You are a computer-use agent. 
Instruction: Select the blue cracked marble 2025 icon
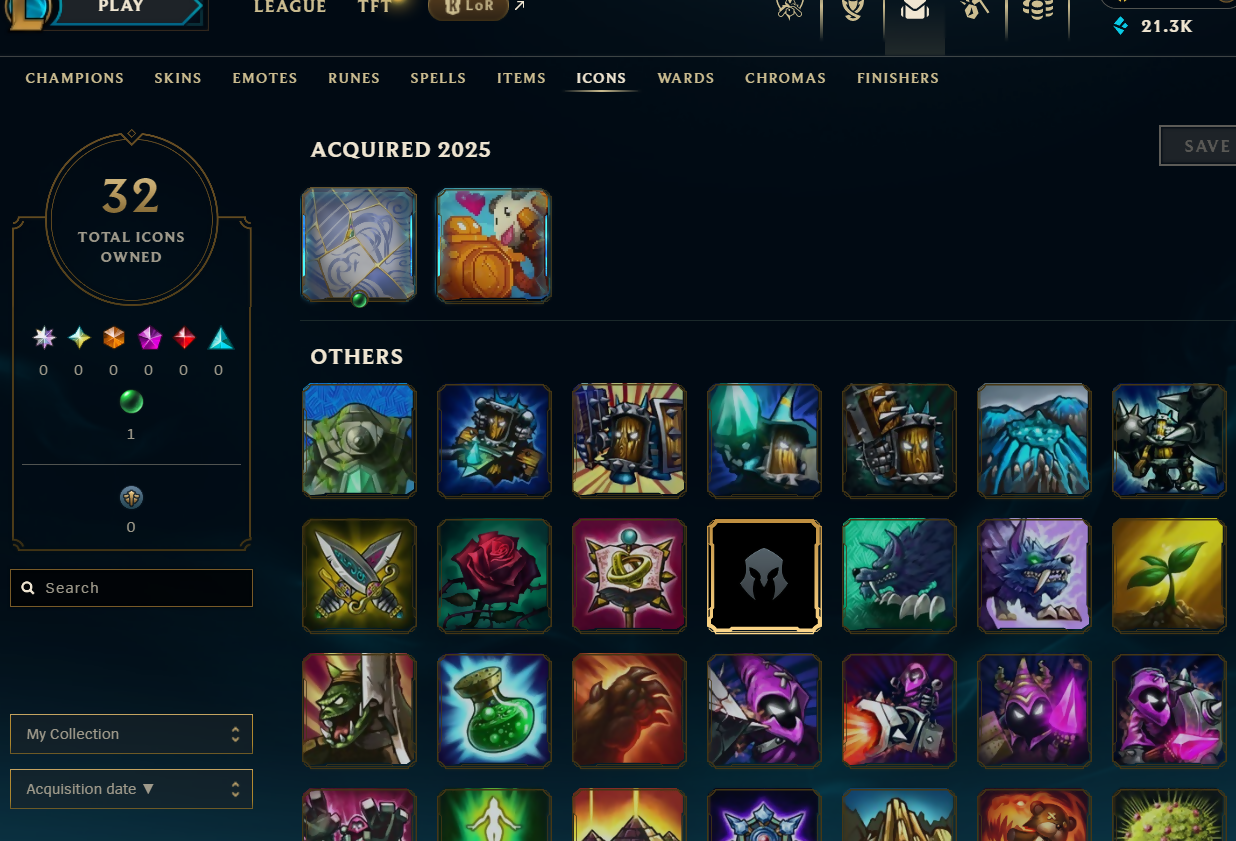(x=359, y=245)
